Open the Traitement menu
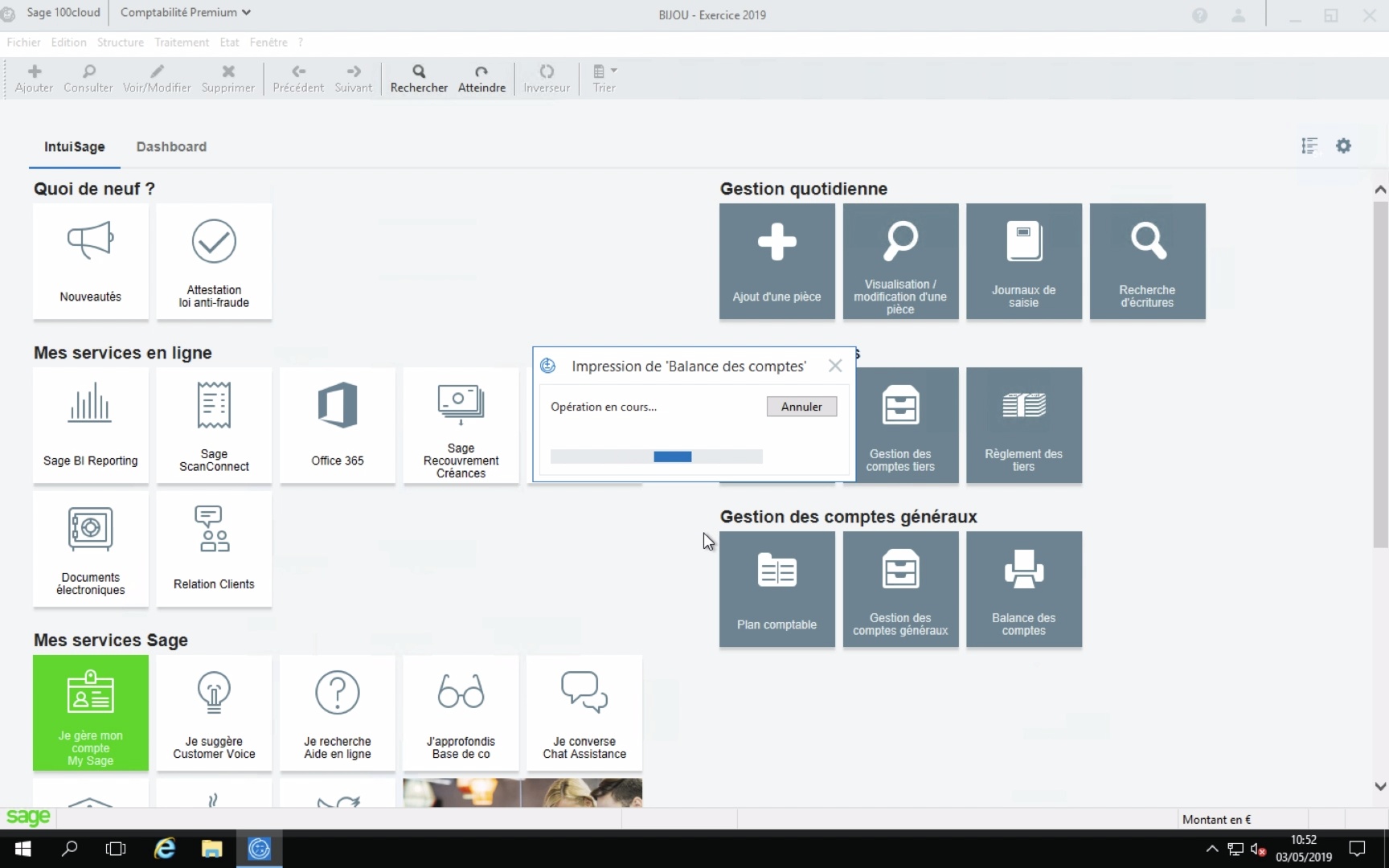Viewport: 1389px width, 868px height. pos(182,42)
